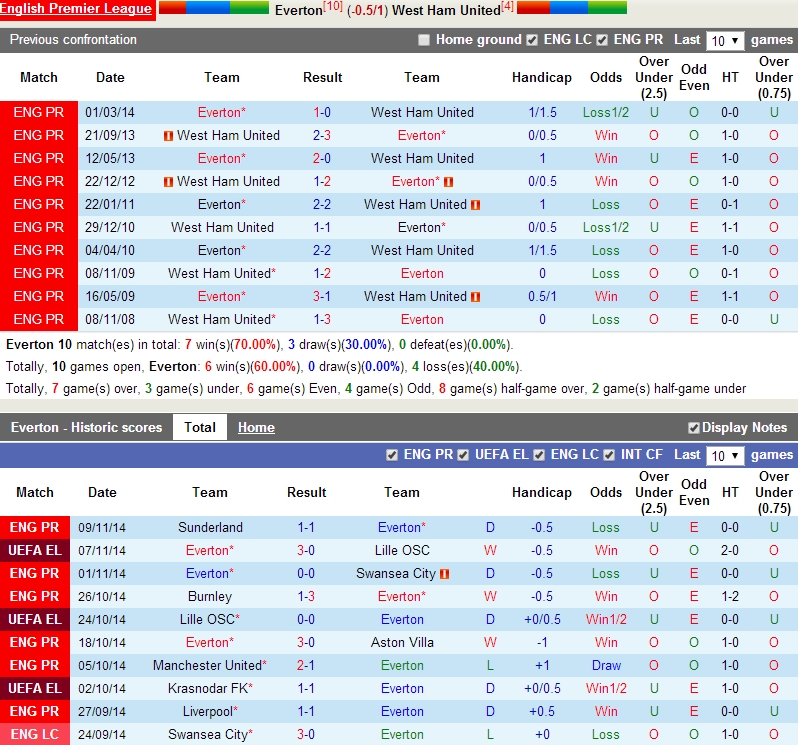Click red card icon next to Everton 22/12/12
Image resolution: width=798 pixels, height=745 pixels.
click(448, 182)
